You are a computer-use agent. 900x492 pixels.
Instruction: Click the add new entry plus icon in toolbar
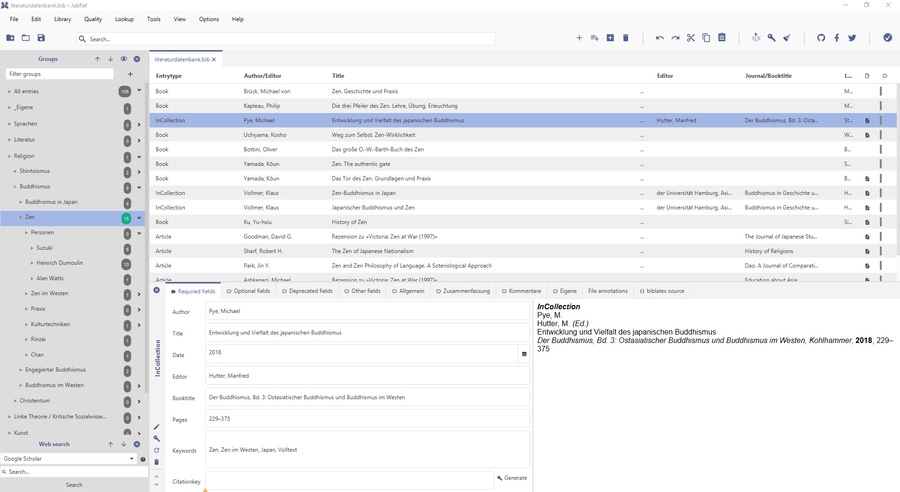click(579, 38)
